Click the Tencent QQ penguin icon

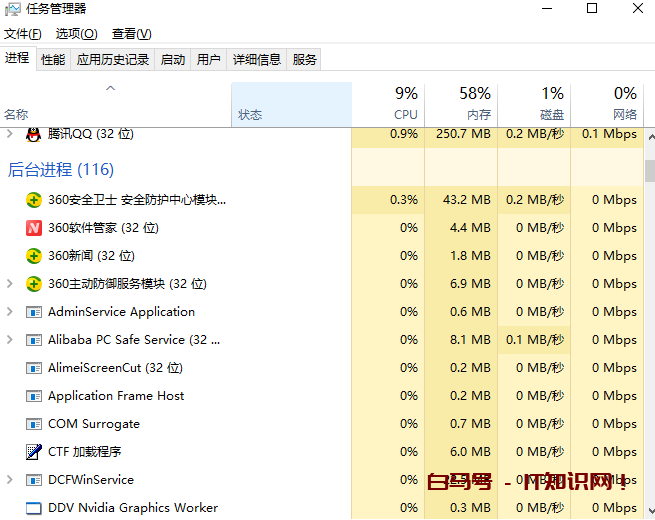34,134
